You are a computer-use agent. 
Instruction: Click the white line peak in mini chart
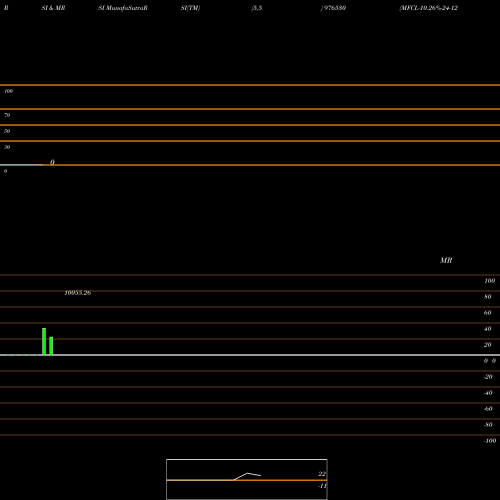(x=247, y=473)
